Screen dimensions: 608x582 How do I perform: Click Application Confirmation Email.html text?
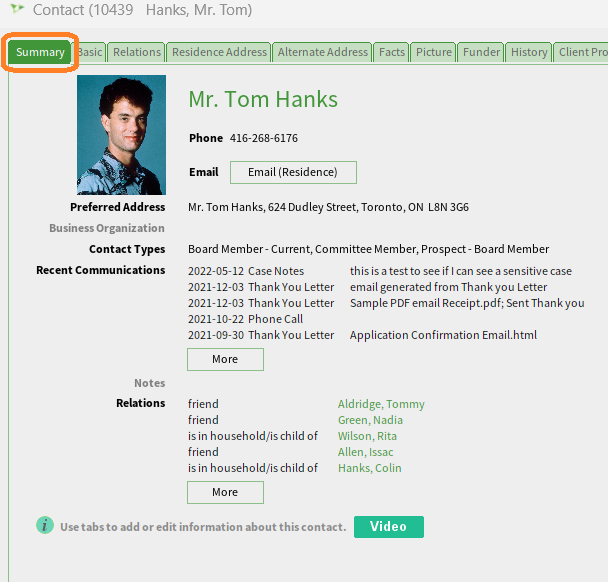click(443, 335)
